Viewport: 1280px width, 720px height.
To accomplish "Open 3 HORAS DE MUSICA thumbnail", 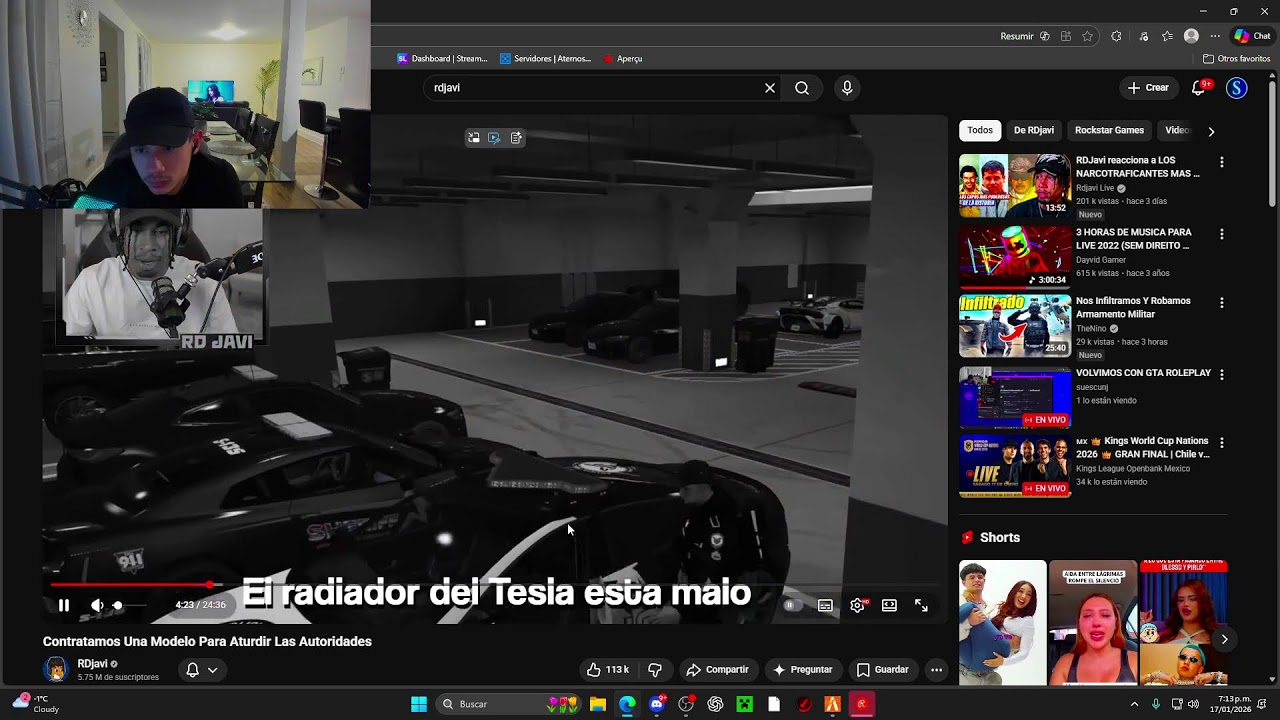I will tap(1015, 257).
